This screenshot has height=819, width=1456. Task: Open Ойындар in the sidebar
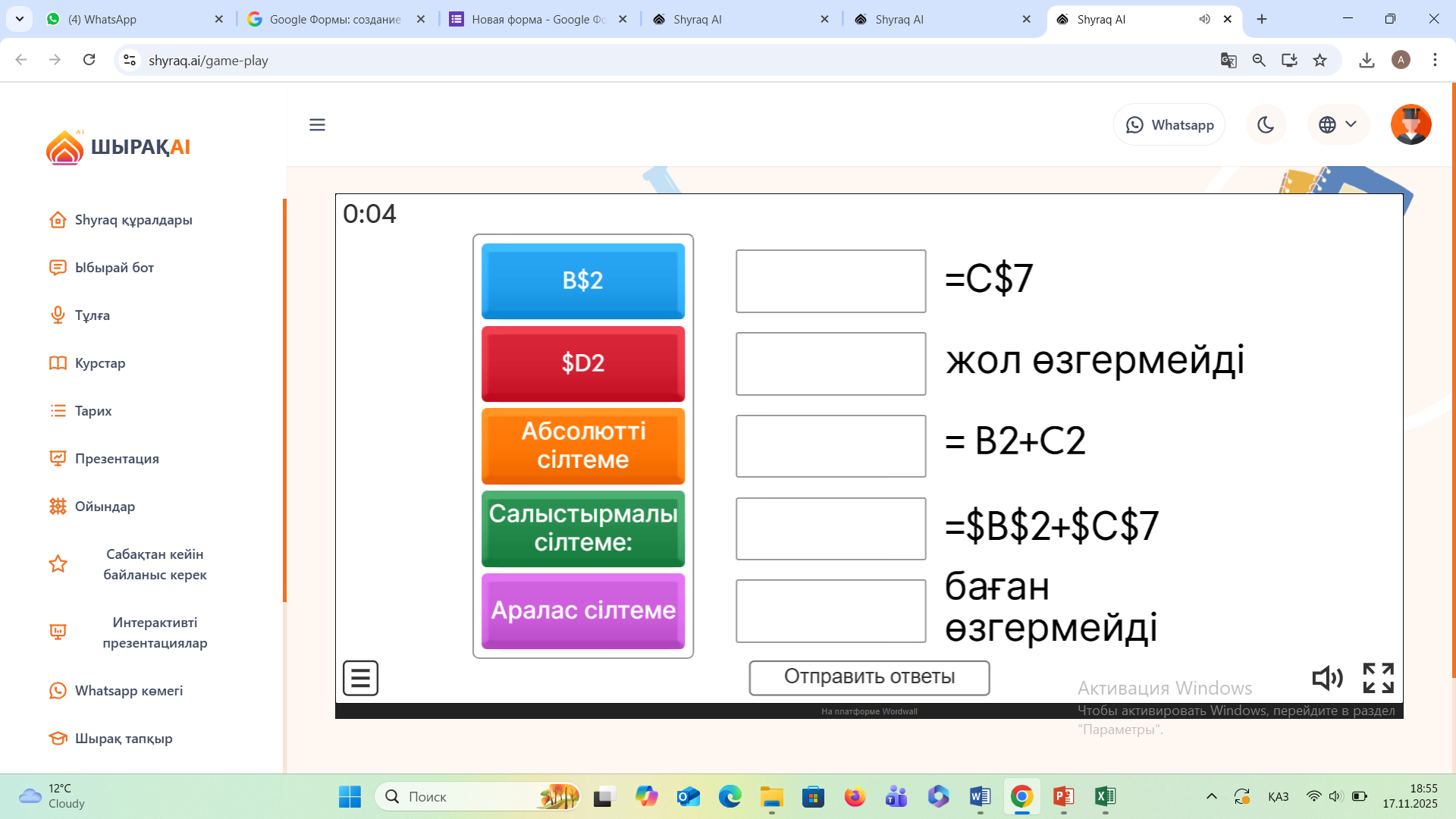[105, 507]
